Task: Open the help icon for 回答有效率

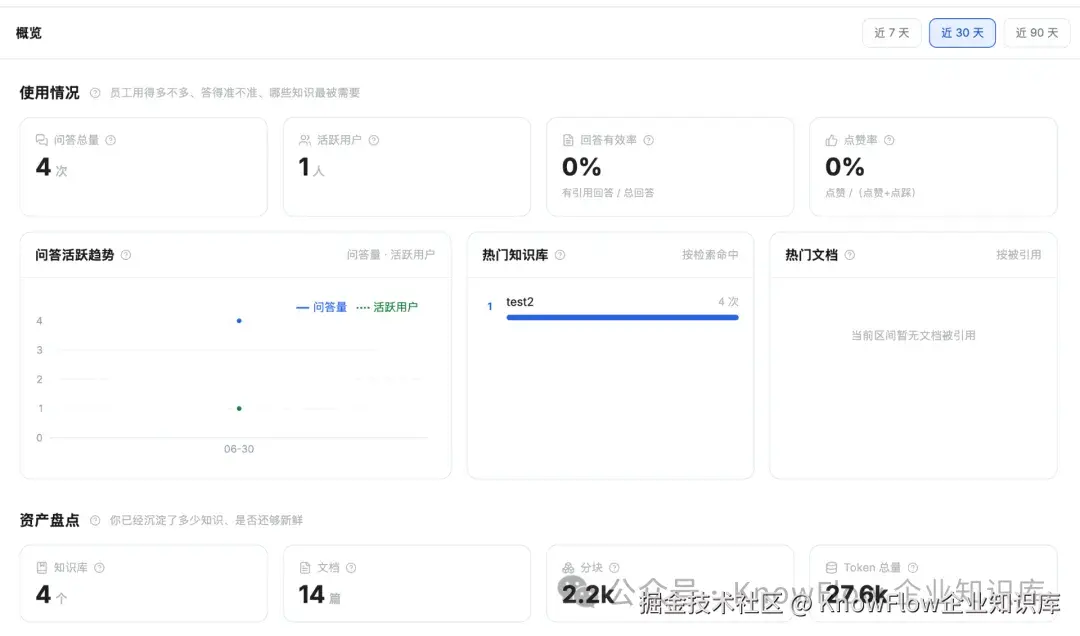Action: tap(648, 140)
